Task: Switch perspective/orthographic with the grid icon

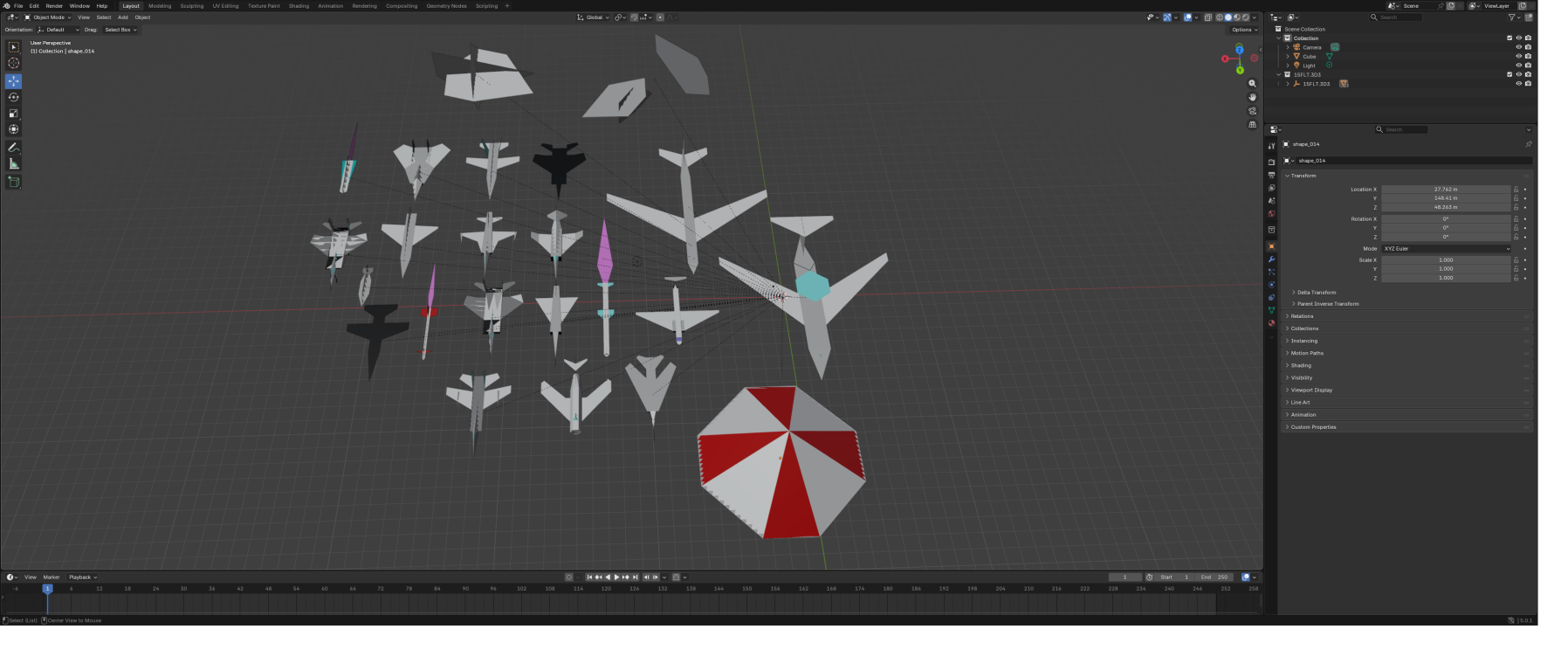Action: point(1252,125)
